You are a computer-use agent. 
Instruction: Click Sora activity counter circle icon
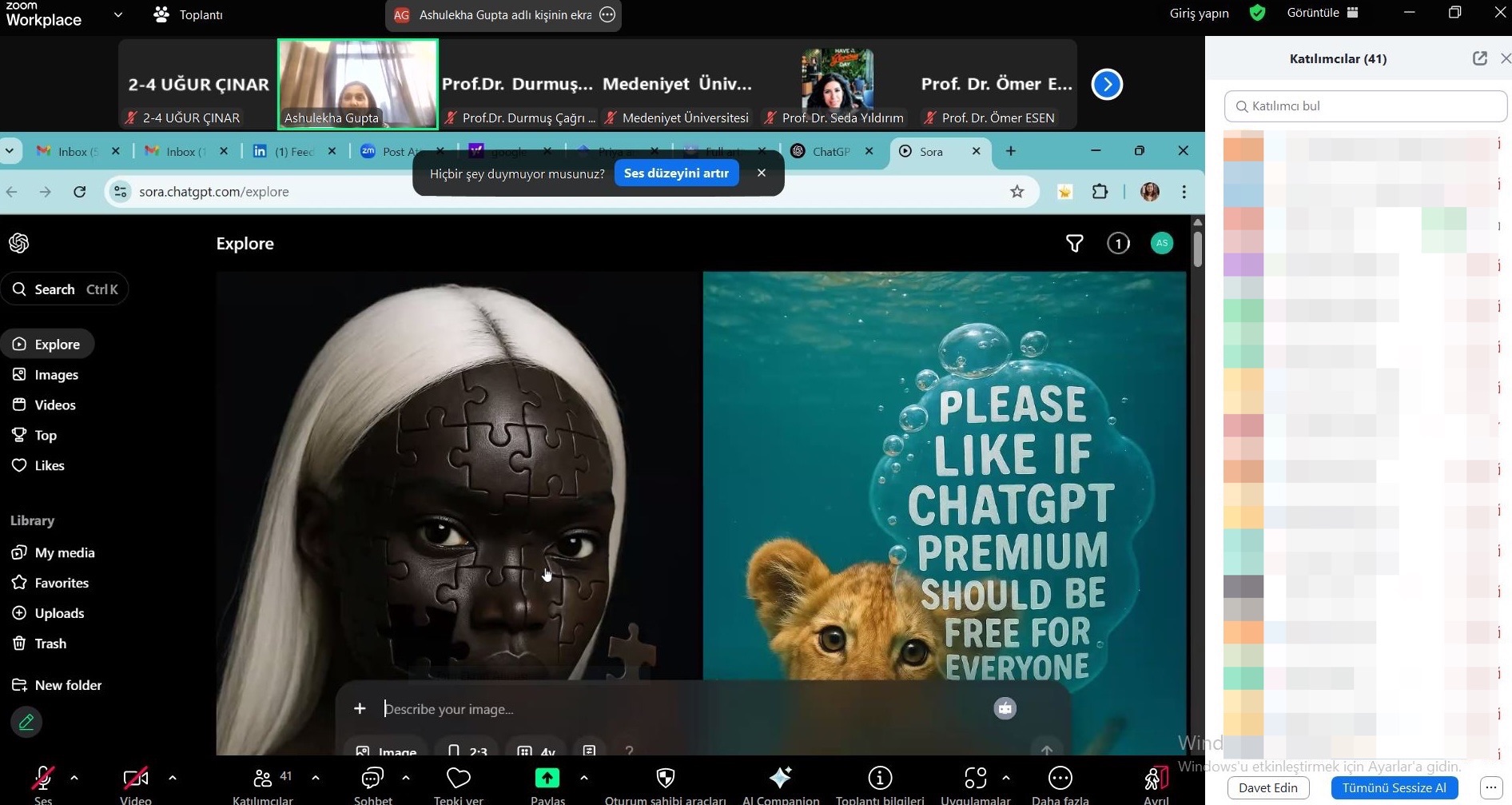[x=1118, y=244]
